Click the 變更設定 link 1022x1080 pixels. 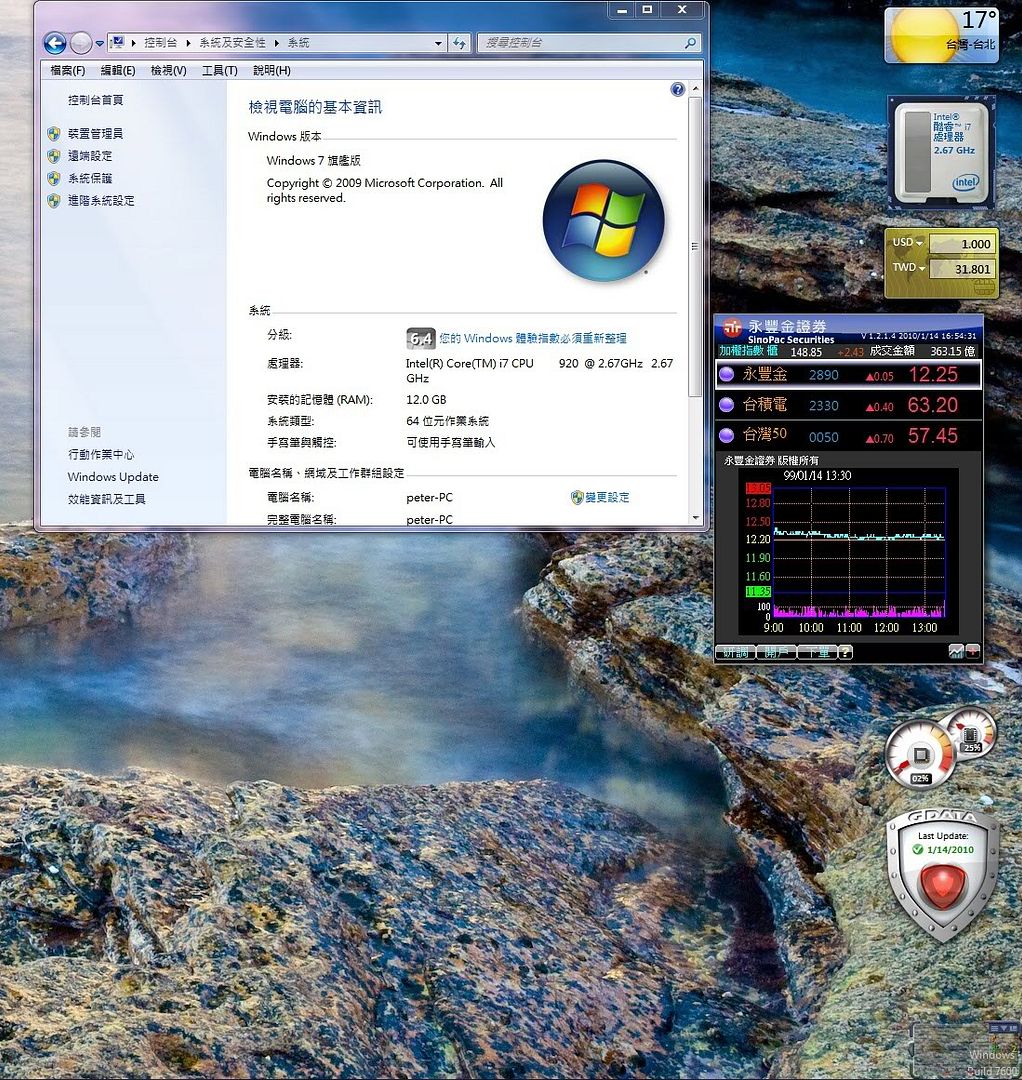tap(607, 497)
